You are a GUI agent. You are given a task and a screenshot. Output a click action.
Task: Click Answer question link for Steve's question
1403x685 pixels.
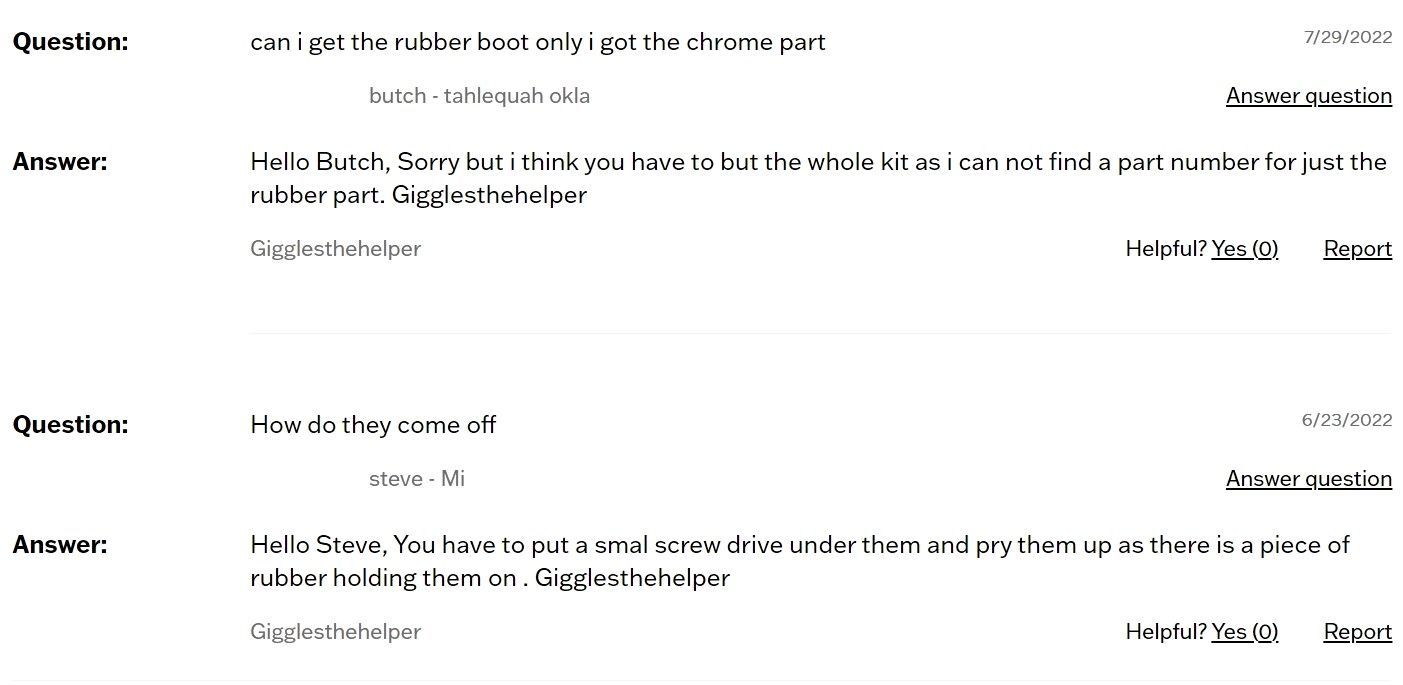[1308, 479]
